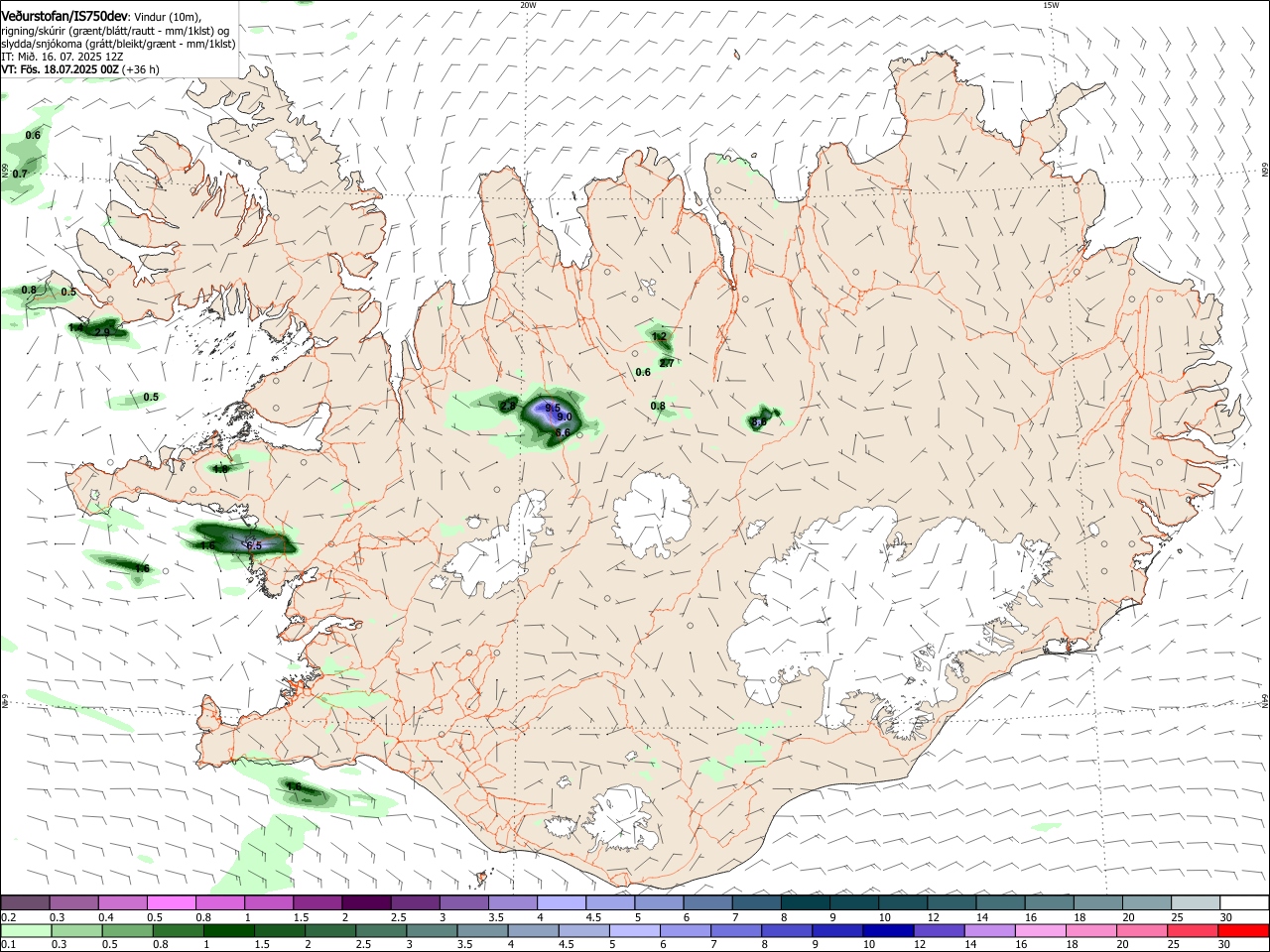Select the darkest purple swatch, snow scale
The image size is (1270, 952).
tap(365, 902)
